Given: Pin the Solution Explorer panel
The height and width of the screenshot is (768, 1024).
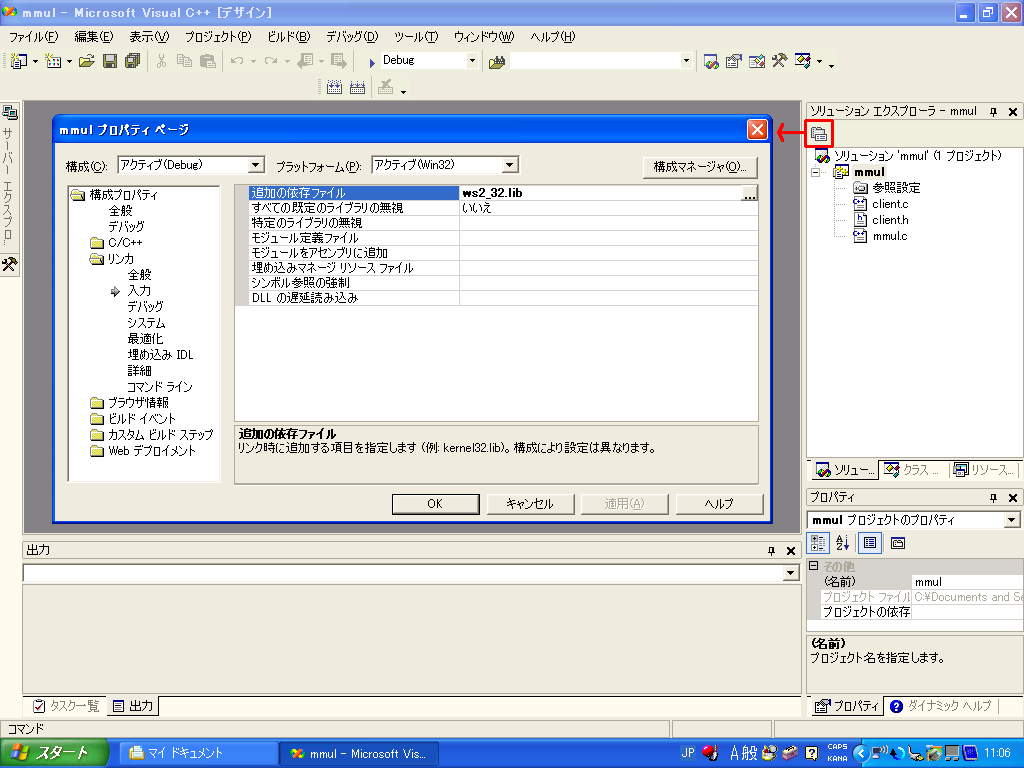Looking at the screenshot, I should point(993,112).
